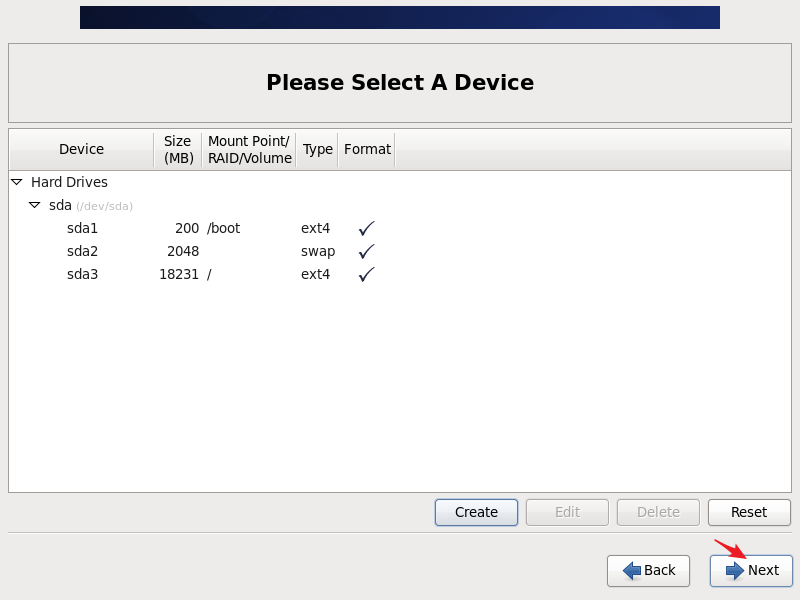Click the blue arrow icon on Back
Screen dimensions: 800x600
pyautogui.click(x=632, y=570)
